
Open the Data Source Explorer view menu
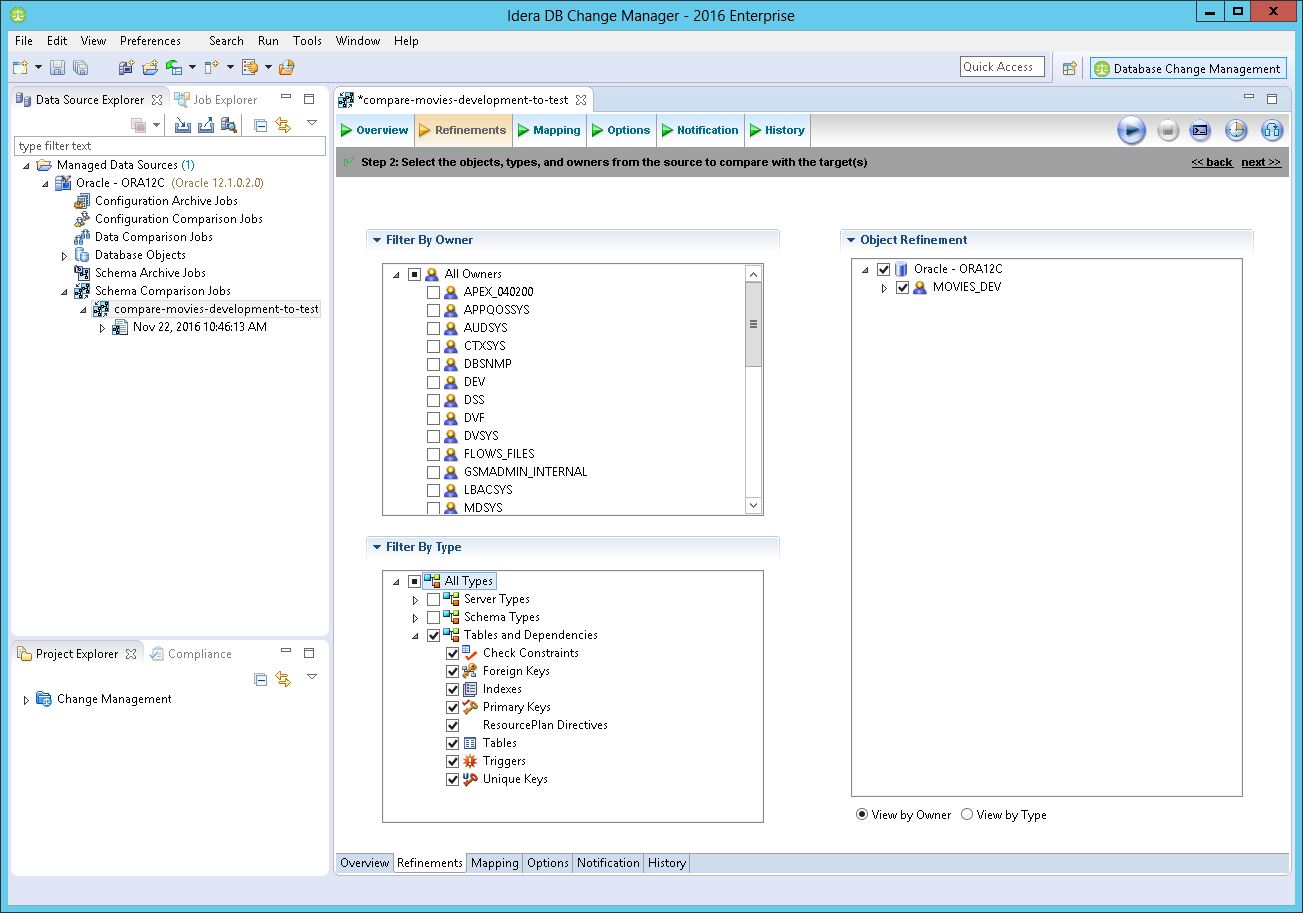click(311, 123)
